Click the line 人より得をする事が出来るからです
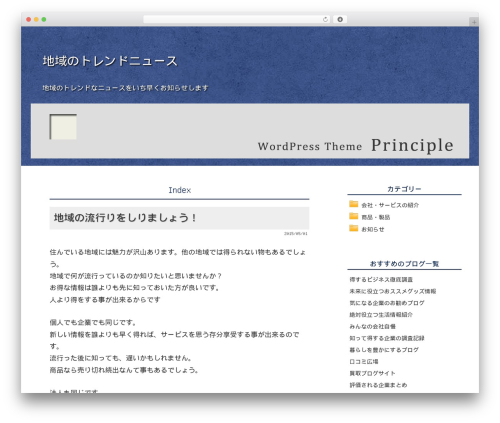This screenshot has width=500, height=423. click(x=105, y=300)
